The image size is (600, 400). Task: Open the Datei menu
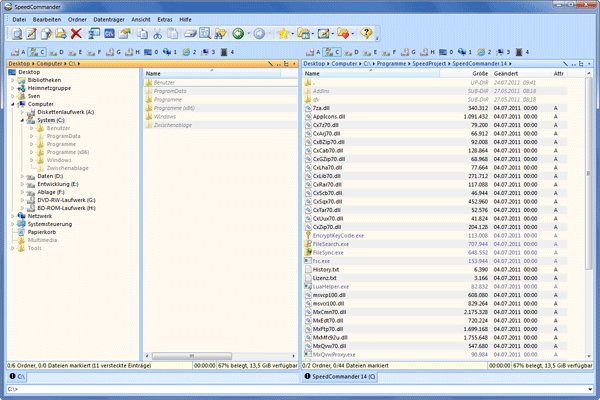pos(19,20)
